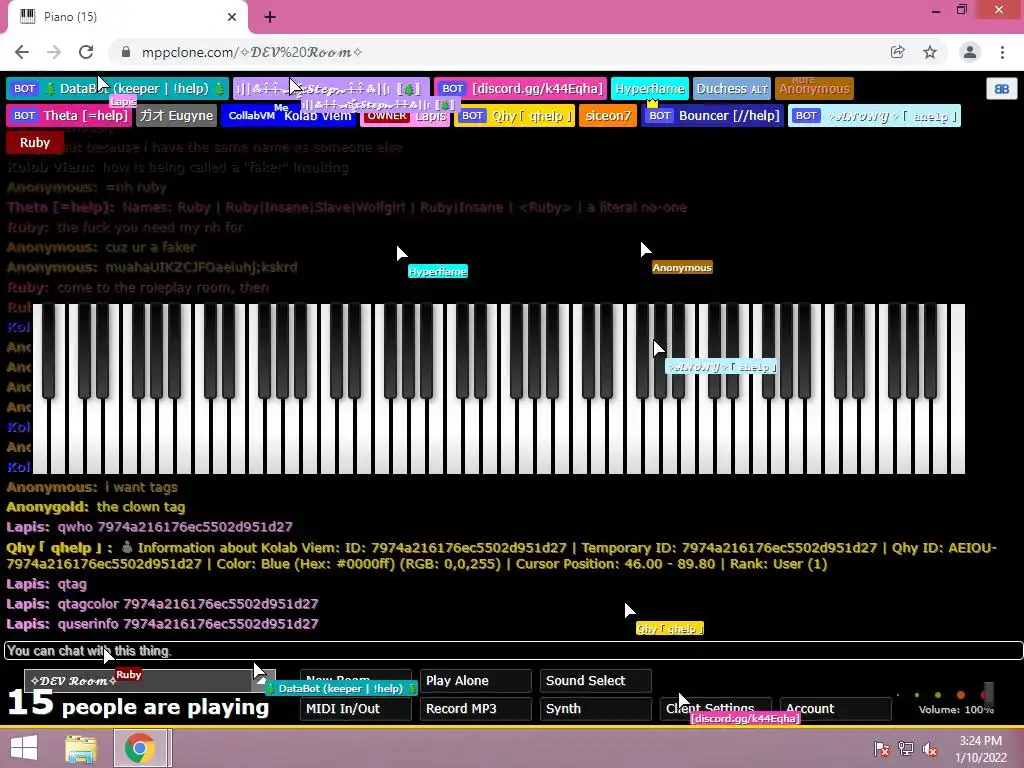Open Client Settings

716,709
